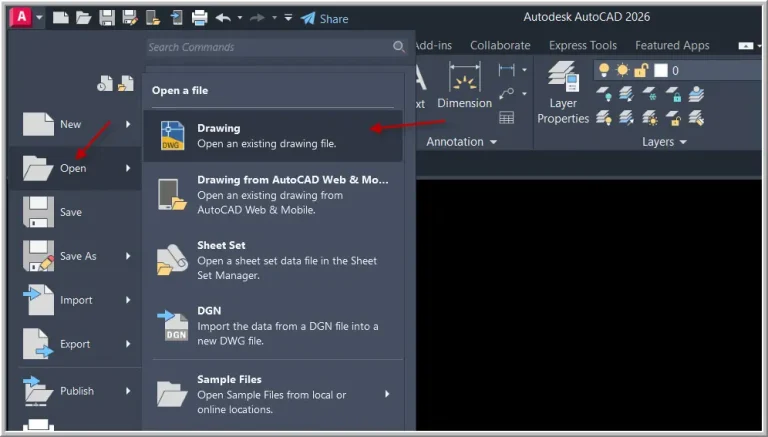Choose Sample Files option
Image resolution: width=768 pixels, height=437 pixels.
coord(273,394)
